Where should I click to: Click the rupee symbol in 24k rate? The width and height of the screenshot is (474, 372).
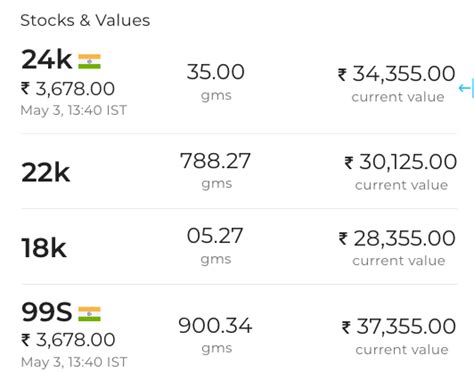25,89
